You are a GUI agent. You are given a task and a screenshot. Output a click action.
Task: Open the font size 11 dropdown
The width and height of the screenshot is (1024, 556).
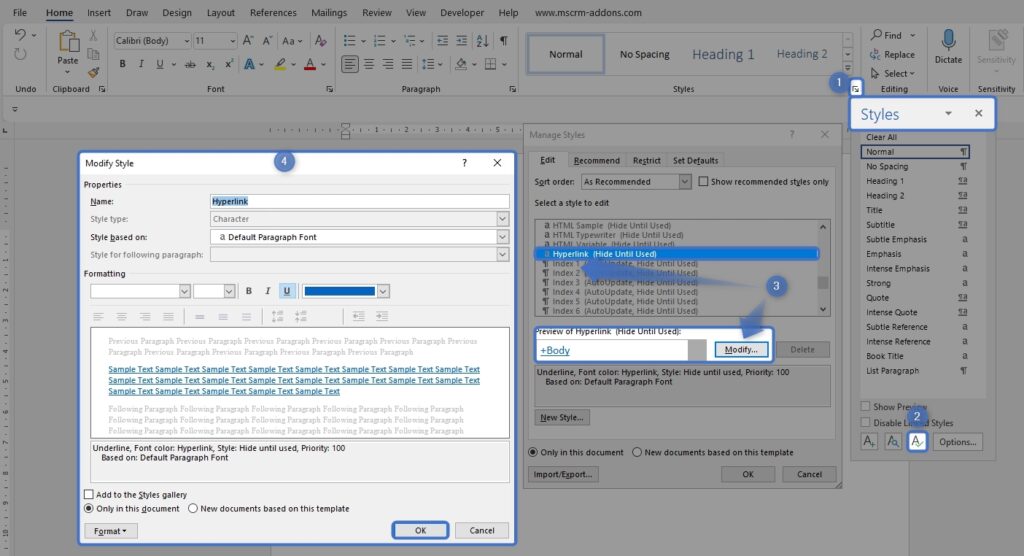point(232,41)
